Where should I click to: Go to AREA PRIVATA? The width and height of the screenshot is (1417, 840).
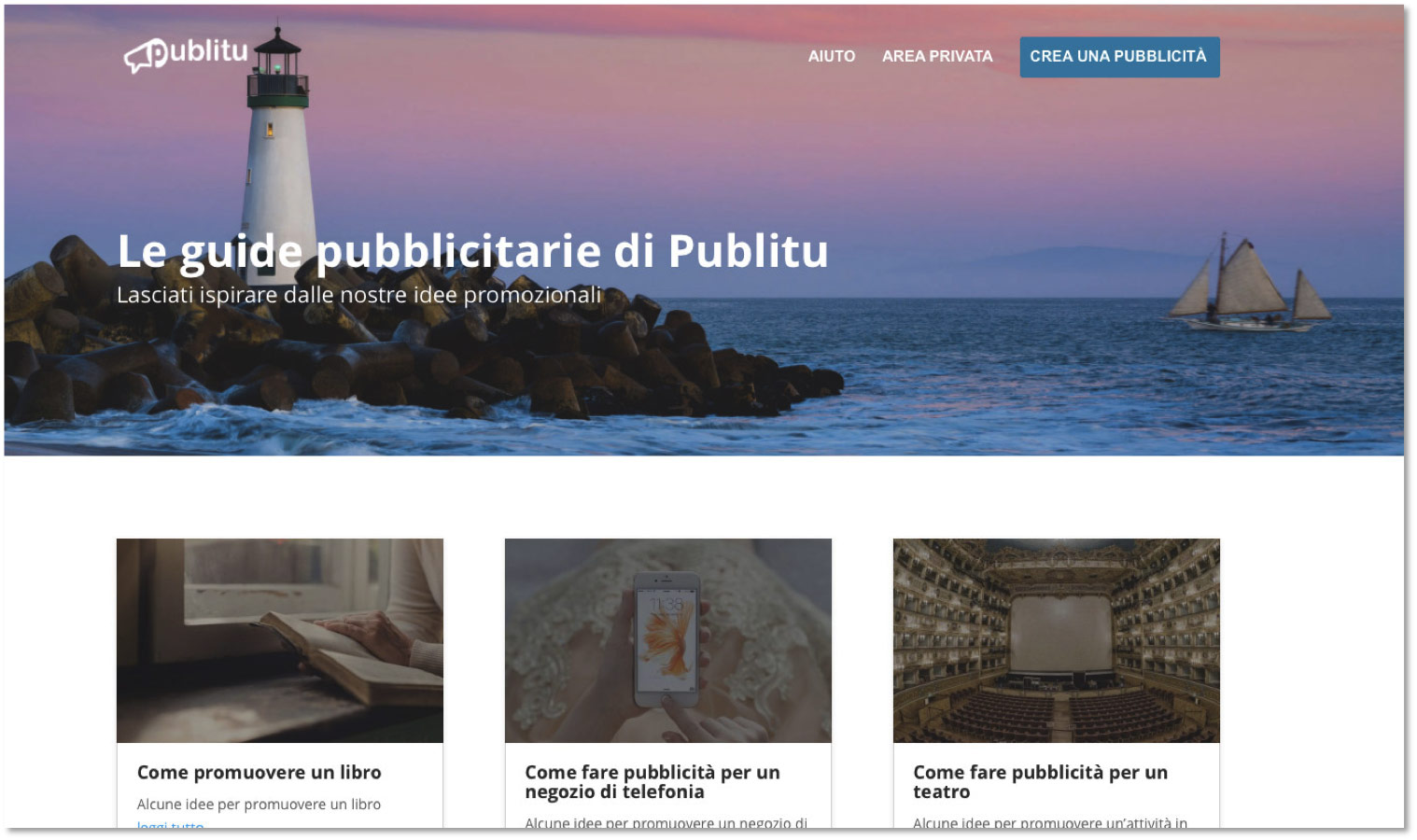coord(937,56)
